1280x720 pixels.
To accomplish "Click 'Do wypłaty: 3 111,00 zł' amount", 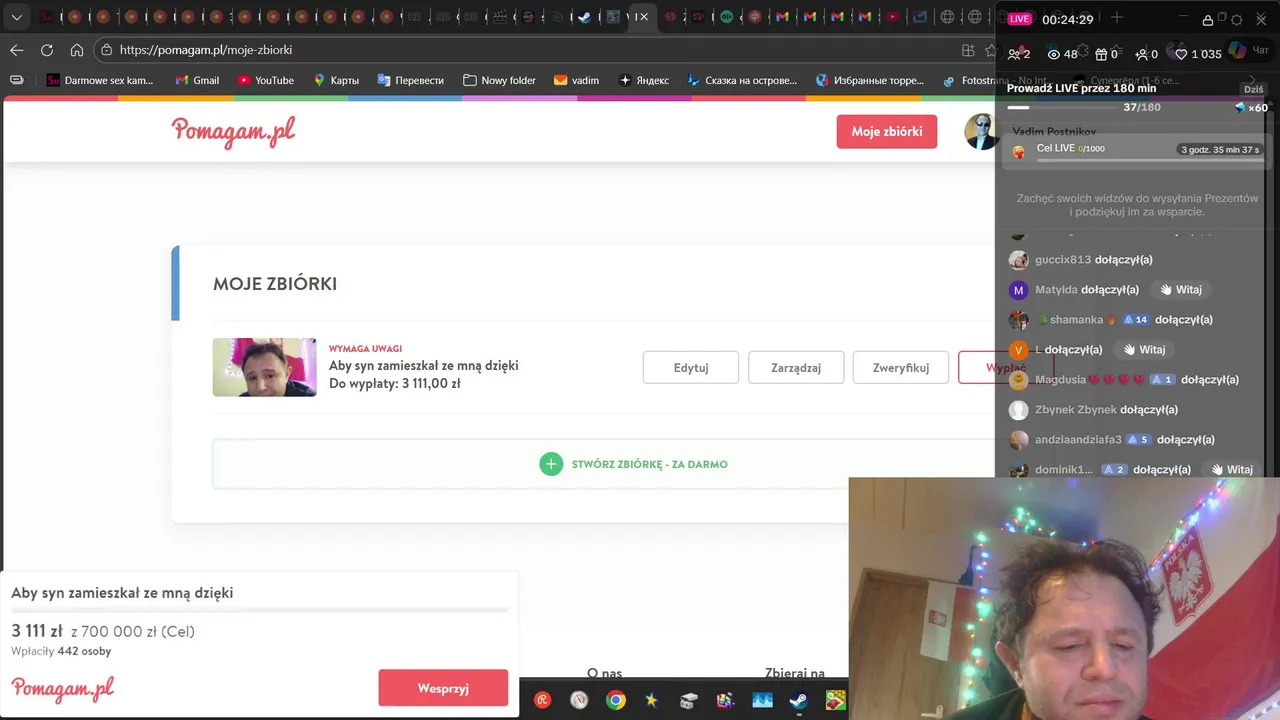I will (394, 383).
